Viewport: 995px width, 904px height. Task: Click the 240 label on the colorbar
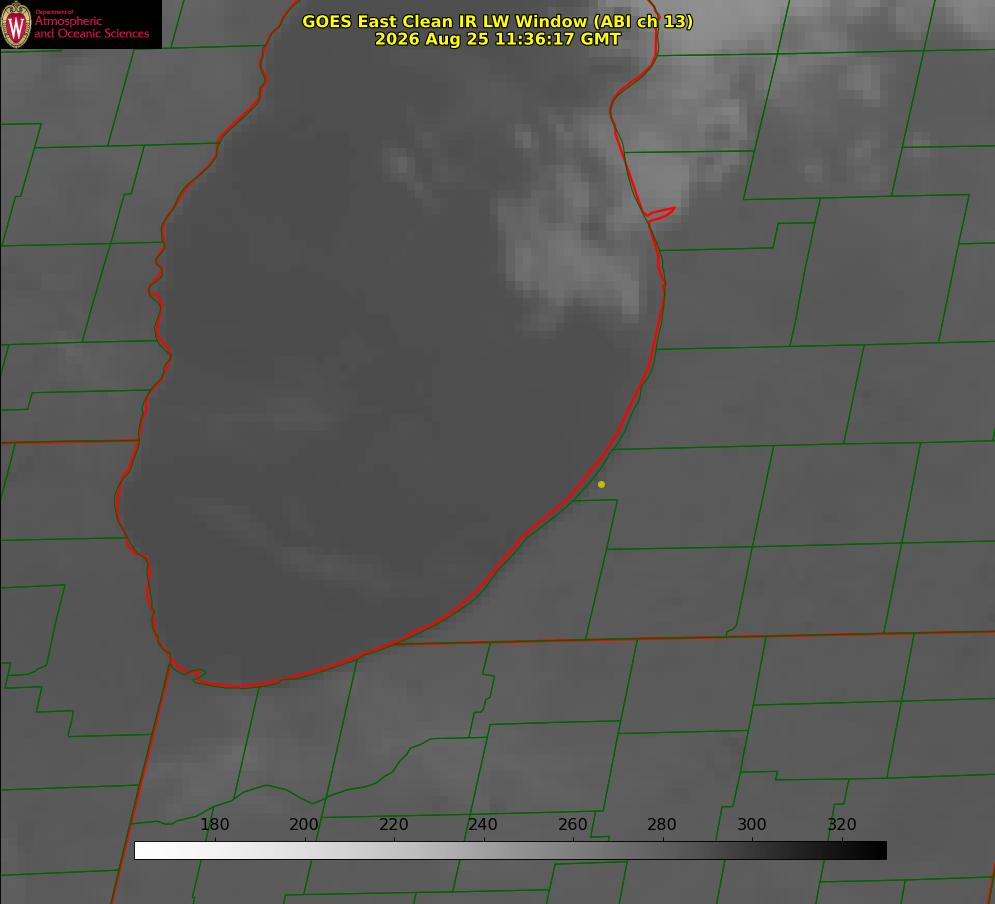tap(483, 825)
